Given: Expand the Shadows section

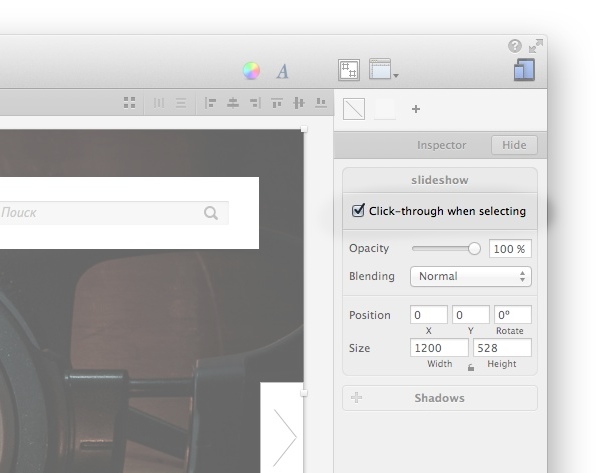Looking at the screenshot, I should tap(440, 398).
